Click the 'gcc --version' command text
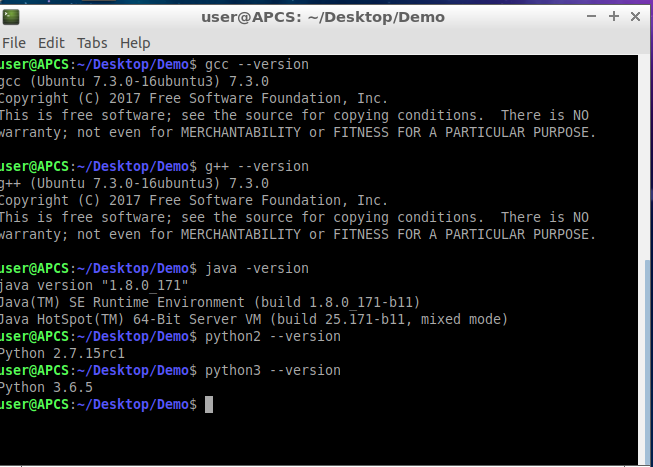 coord(257,65)
